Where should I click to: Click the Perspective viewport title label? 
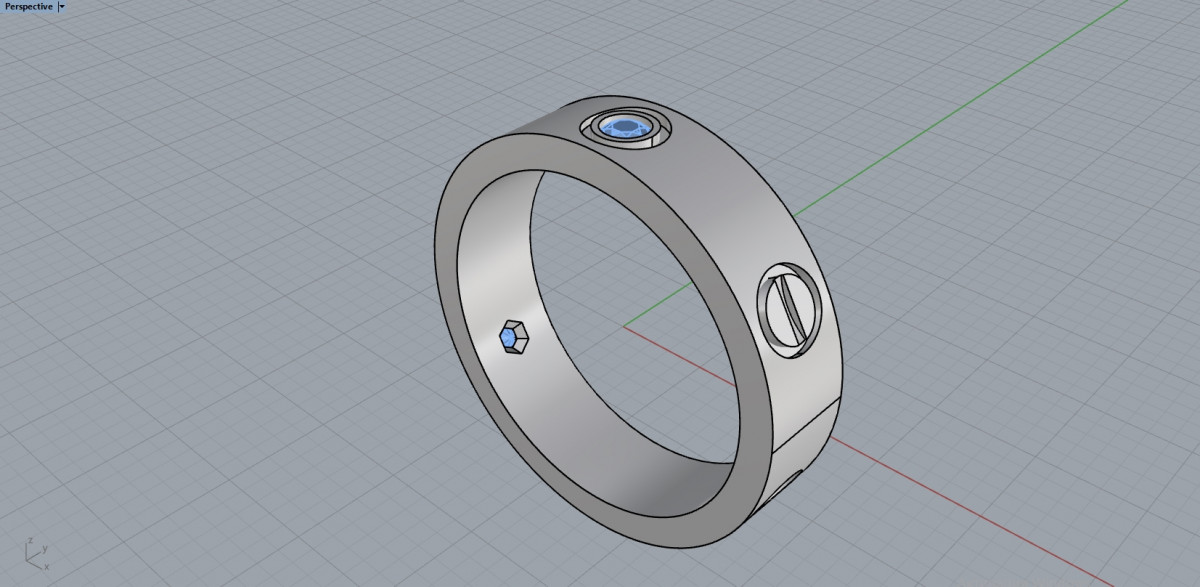click(x=28, y=6)
